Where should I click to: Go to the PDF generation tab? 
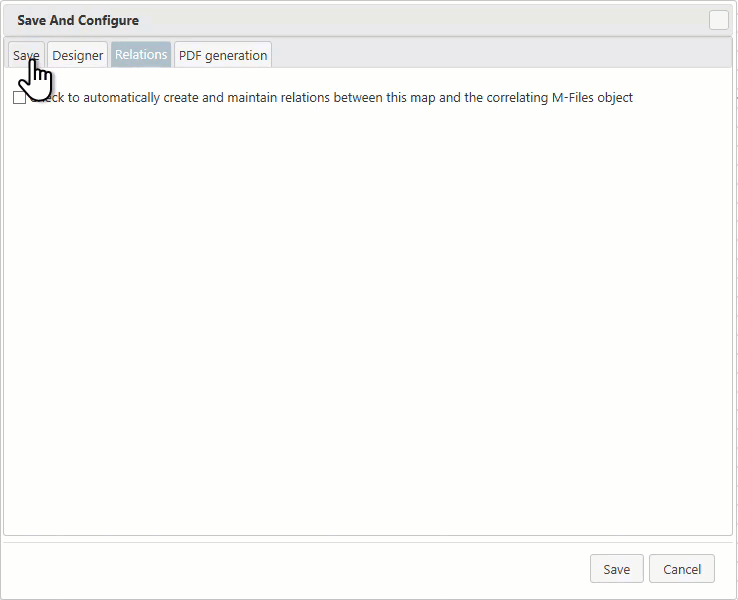pyautogui.click(x=223, y=55)
